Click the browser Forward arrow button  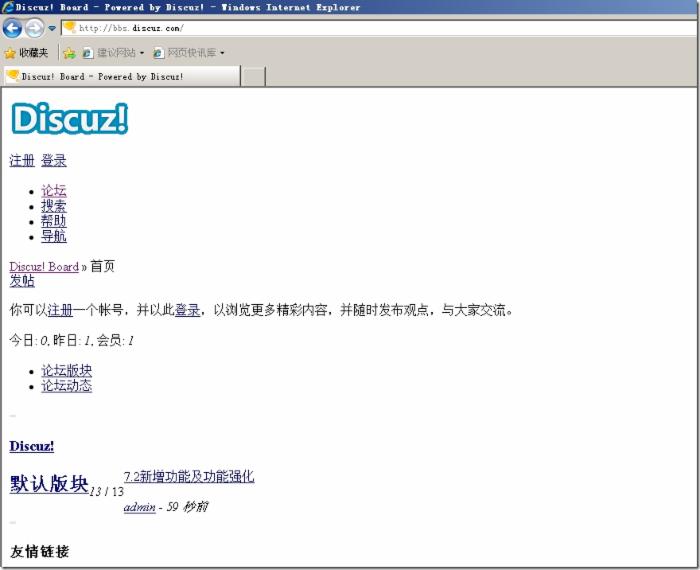(x=34, y=28)
